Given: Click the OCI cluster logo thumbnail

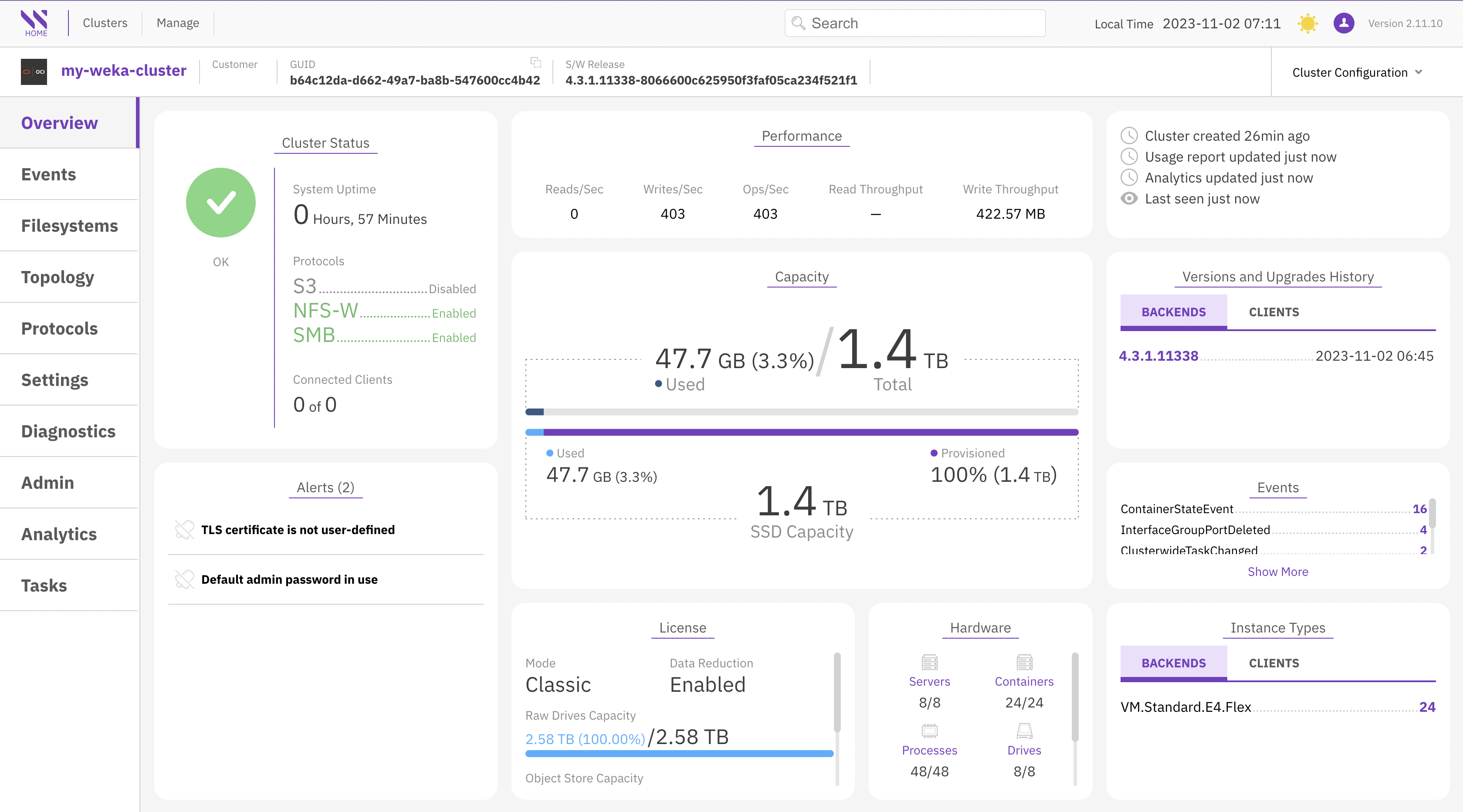Looking at the screenshot, I should tap(34, 71).
